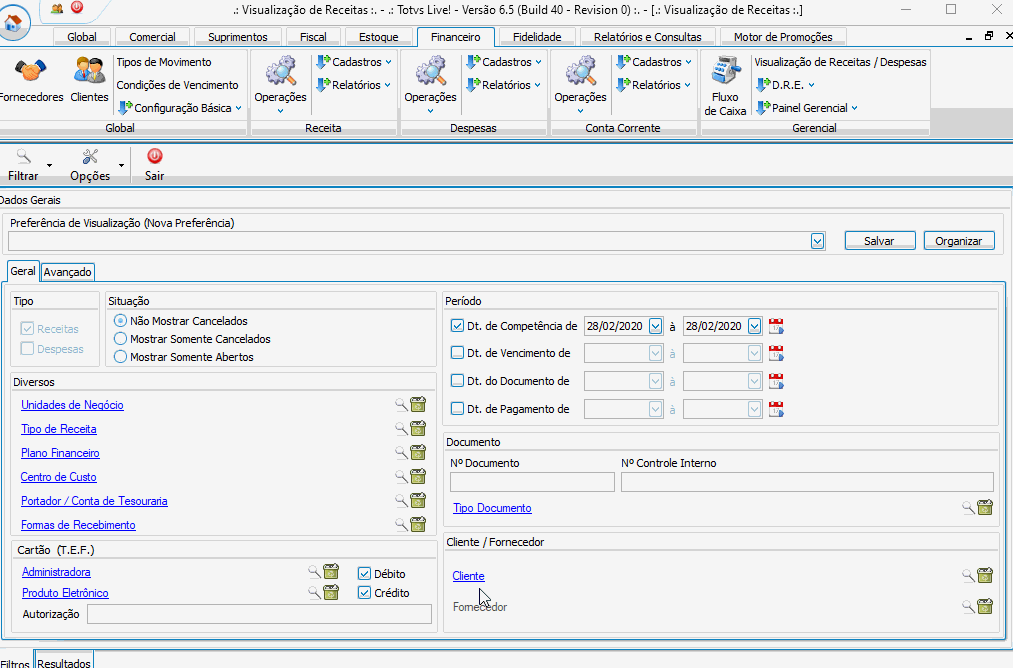Click the clear icon for Plano Financeiro
Viewport: 1013px width, 668px height.
(419, 452)
